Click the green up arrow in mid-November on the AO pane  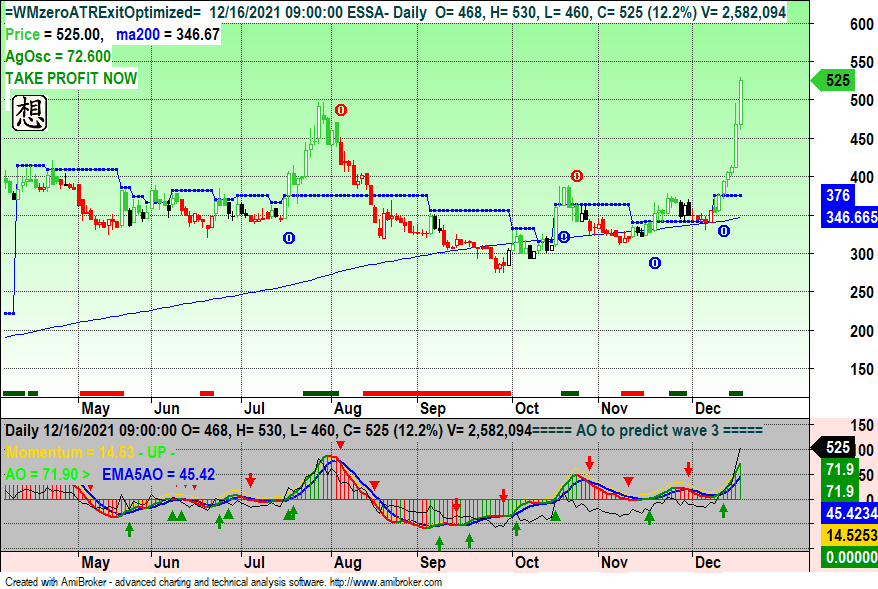point(649,517)
